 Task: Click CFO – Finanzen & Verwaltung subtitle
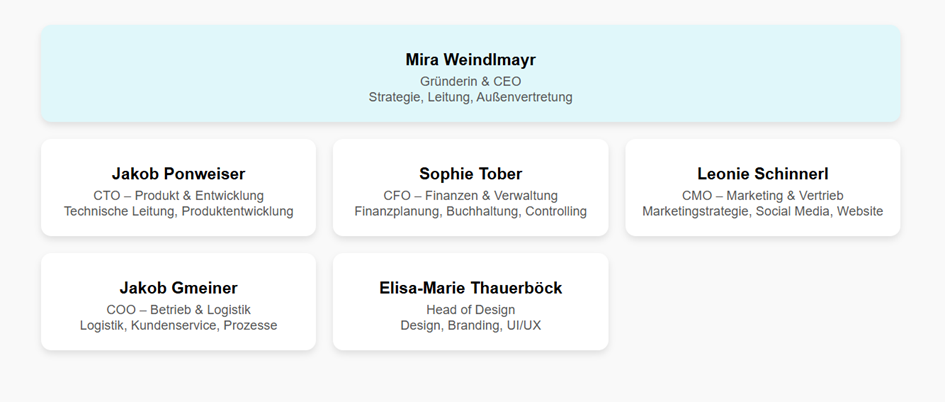(470, 195)
